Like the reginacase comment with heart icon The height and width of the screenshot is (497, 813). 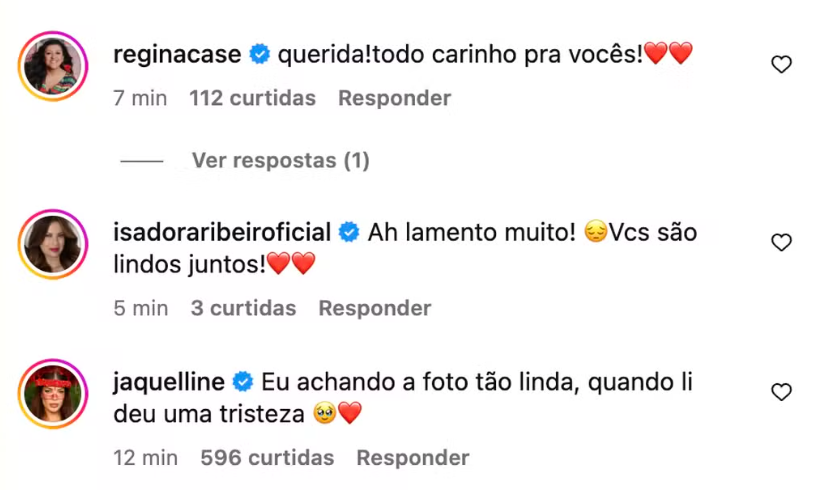coord(782,65)
